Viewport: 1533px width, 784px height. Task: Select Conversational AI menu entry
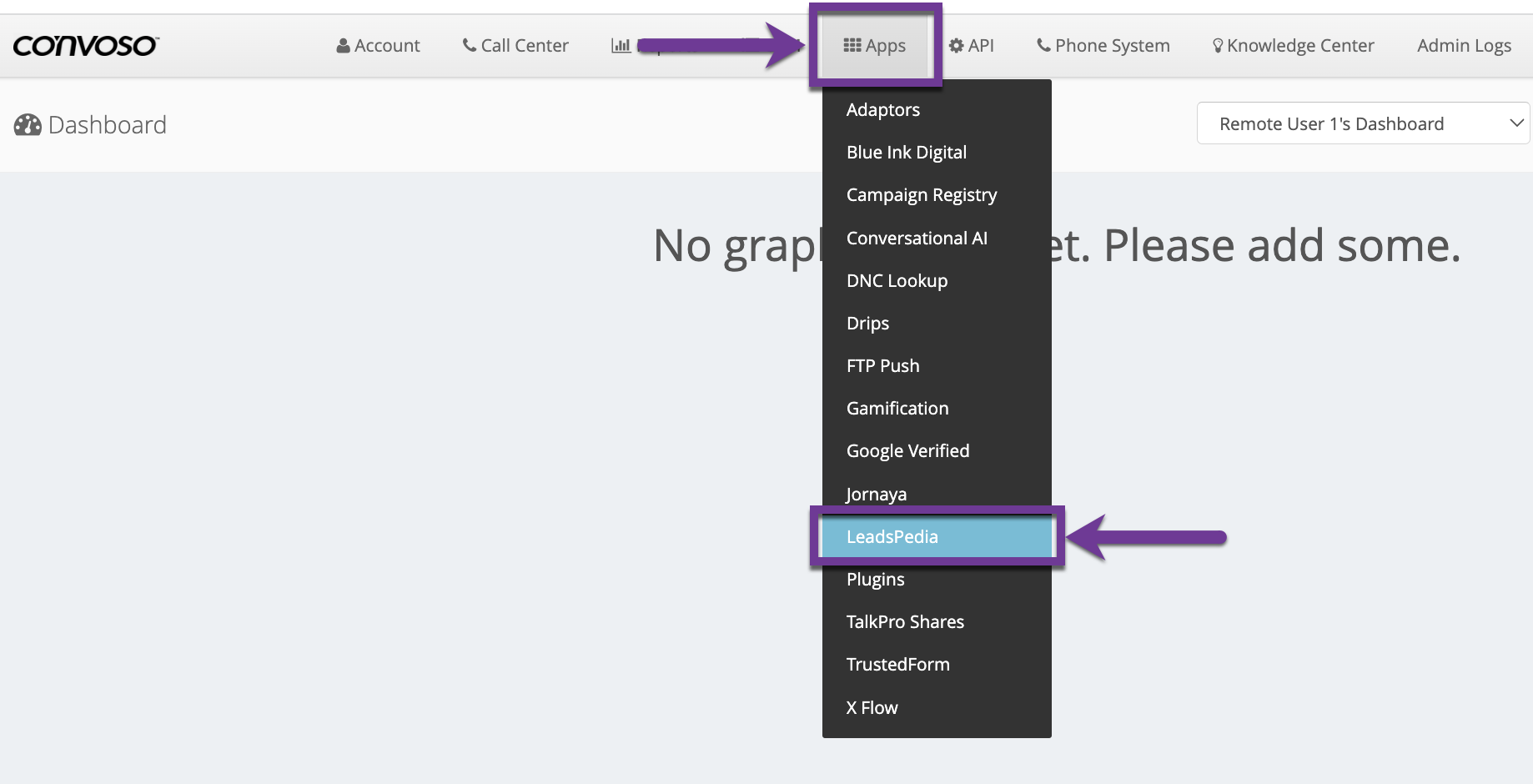[x=917, y=239]
